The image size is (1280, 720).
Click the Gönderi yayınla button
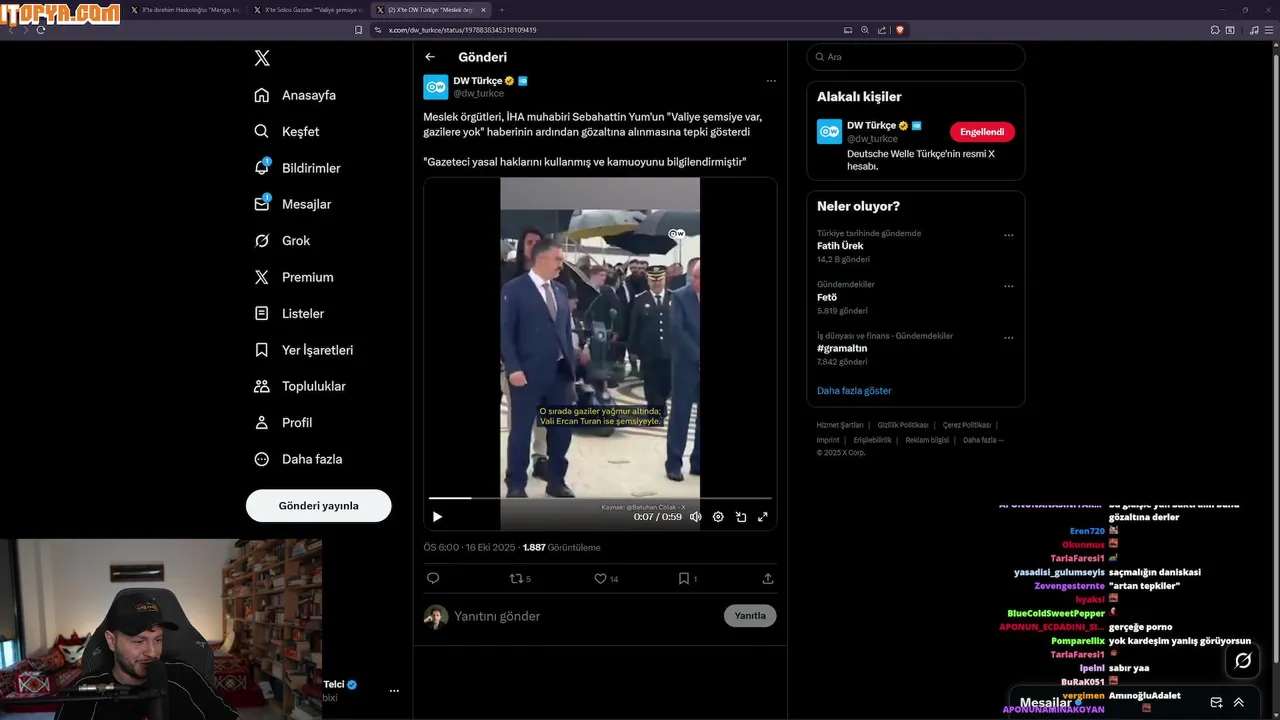coord(318,506)
